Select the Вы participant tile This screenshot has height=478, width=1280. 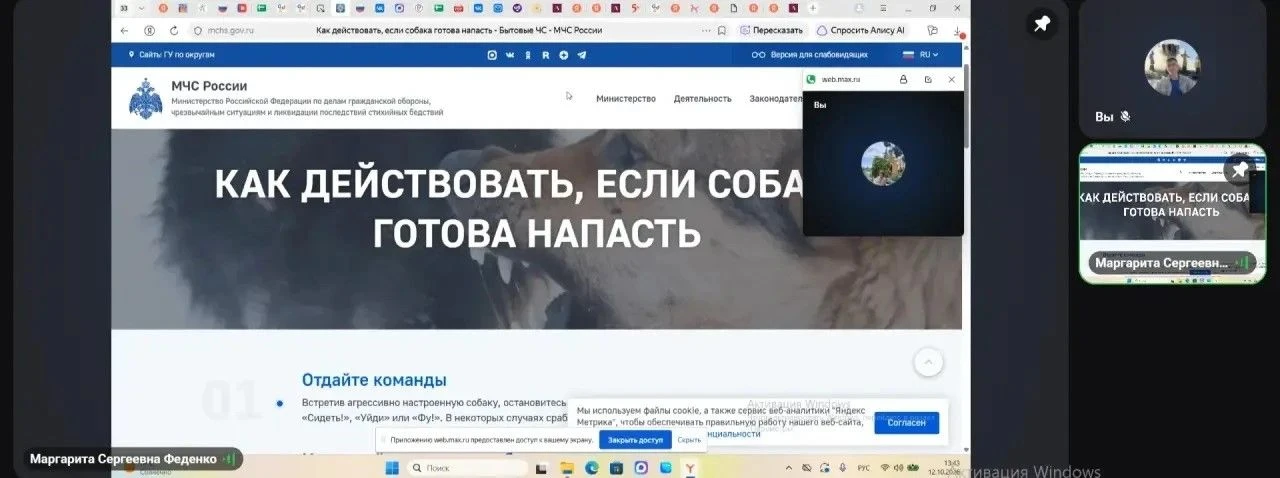(1172, 68)
